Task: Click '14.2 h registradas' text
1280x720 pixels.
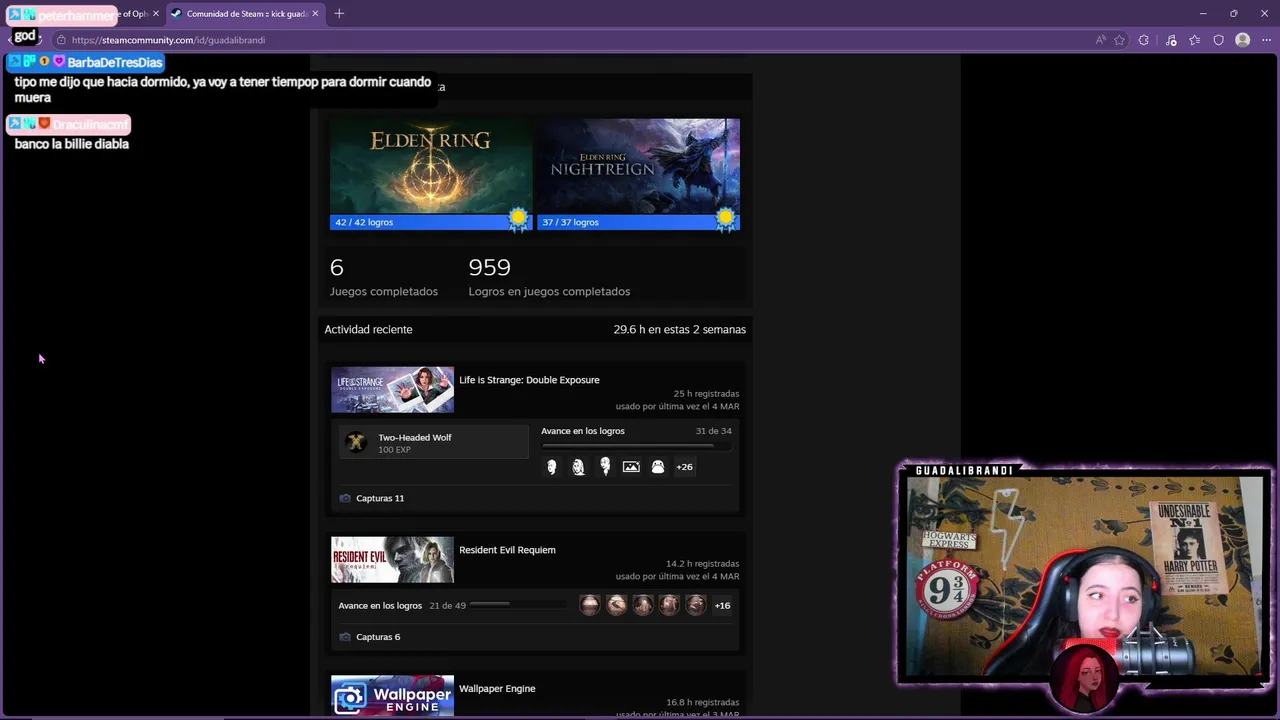Action: point(702,564)
